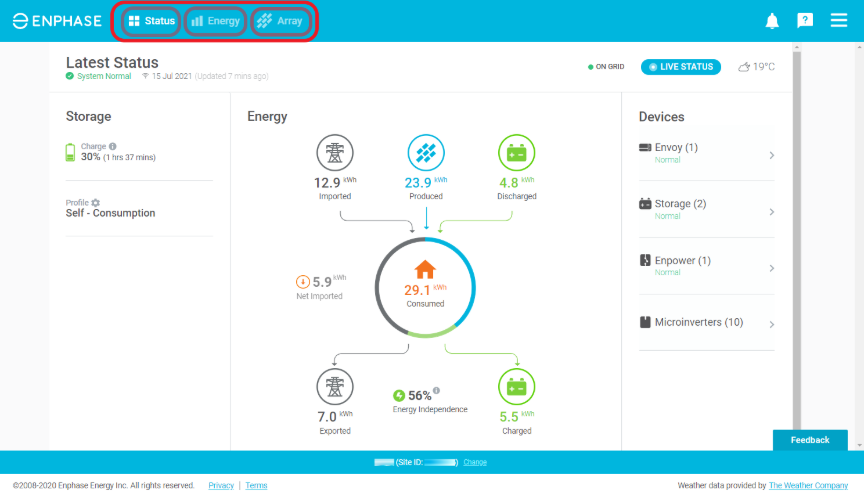Image resolution: width=864 pixels, height=498 pixels.
Task: Click the Enpower device icon
Action: pos(645,260)
